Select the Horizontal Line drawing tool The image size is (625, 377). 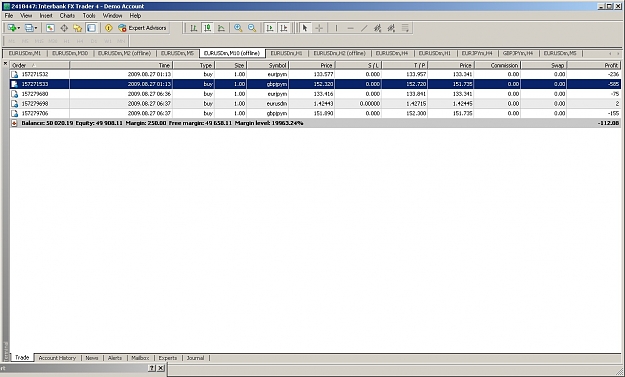[350, 28]
